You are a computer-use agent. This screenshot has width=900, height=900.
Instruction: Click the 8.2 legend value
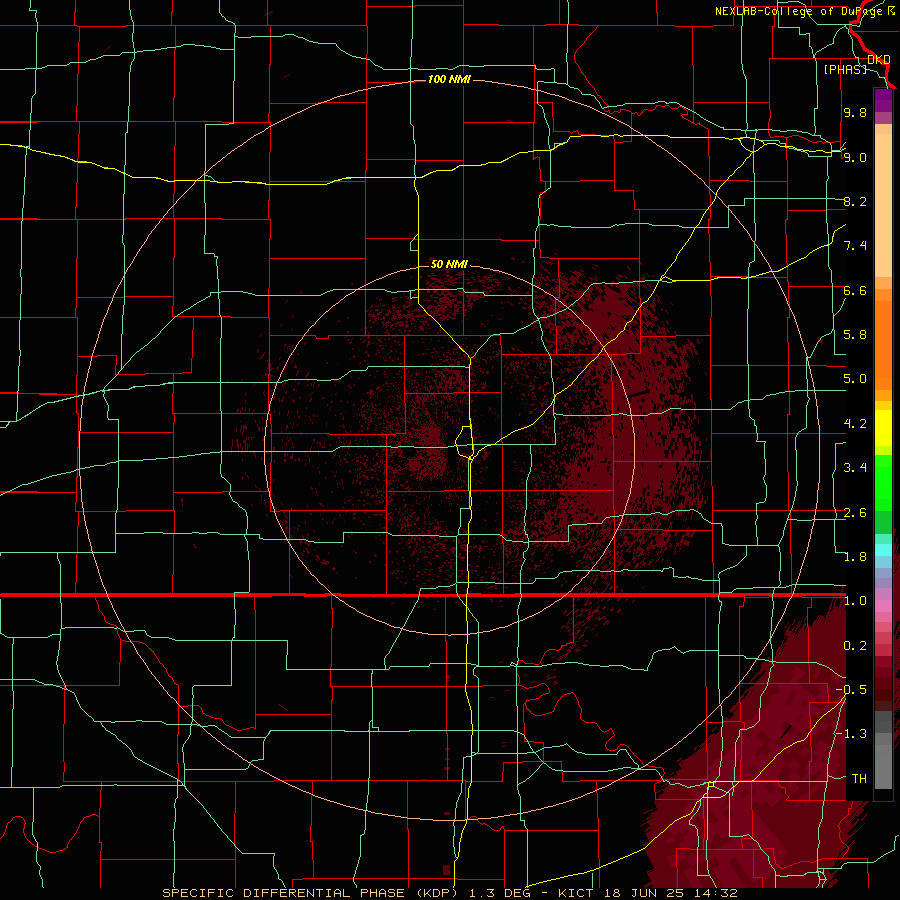click(x=855, y=201)
